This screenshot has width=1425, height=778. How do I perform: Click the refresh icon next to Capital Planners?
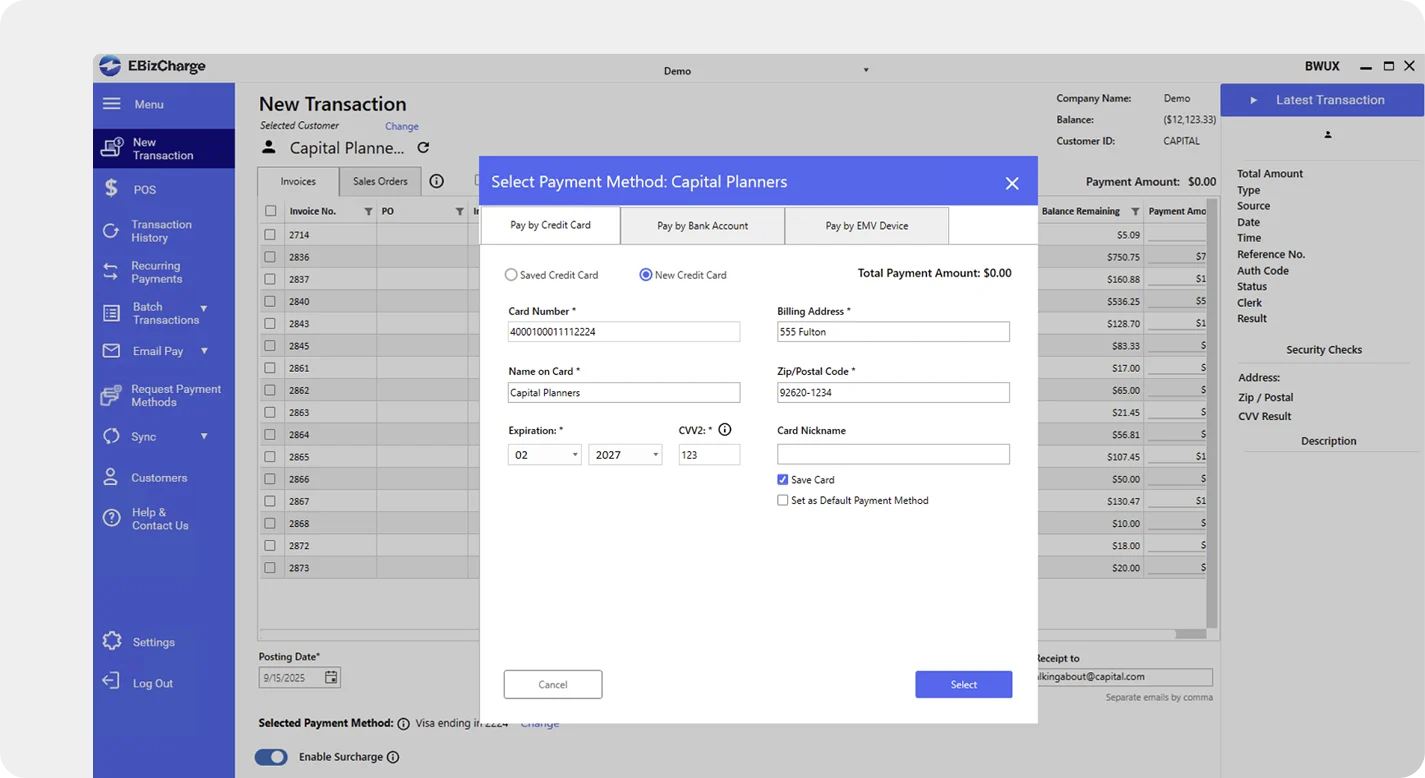click(x=423, y=148)
